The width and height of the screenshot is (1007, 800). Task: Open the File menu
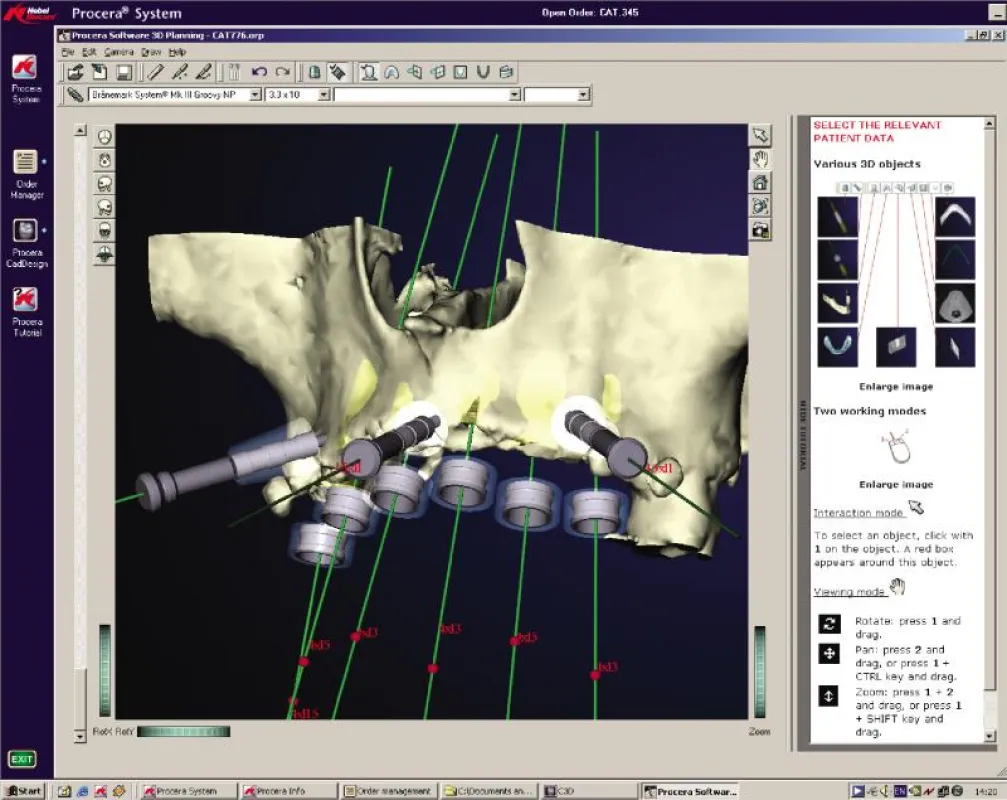coord(68,52)
